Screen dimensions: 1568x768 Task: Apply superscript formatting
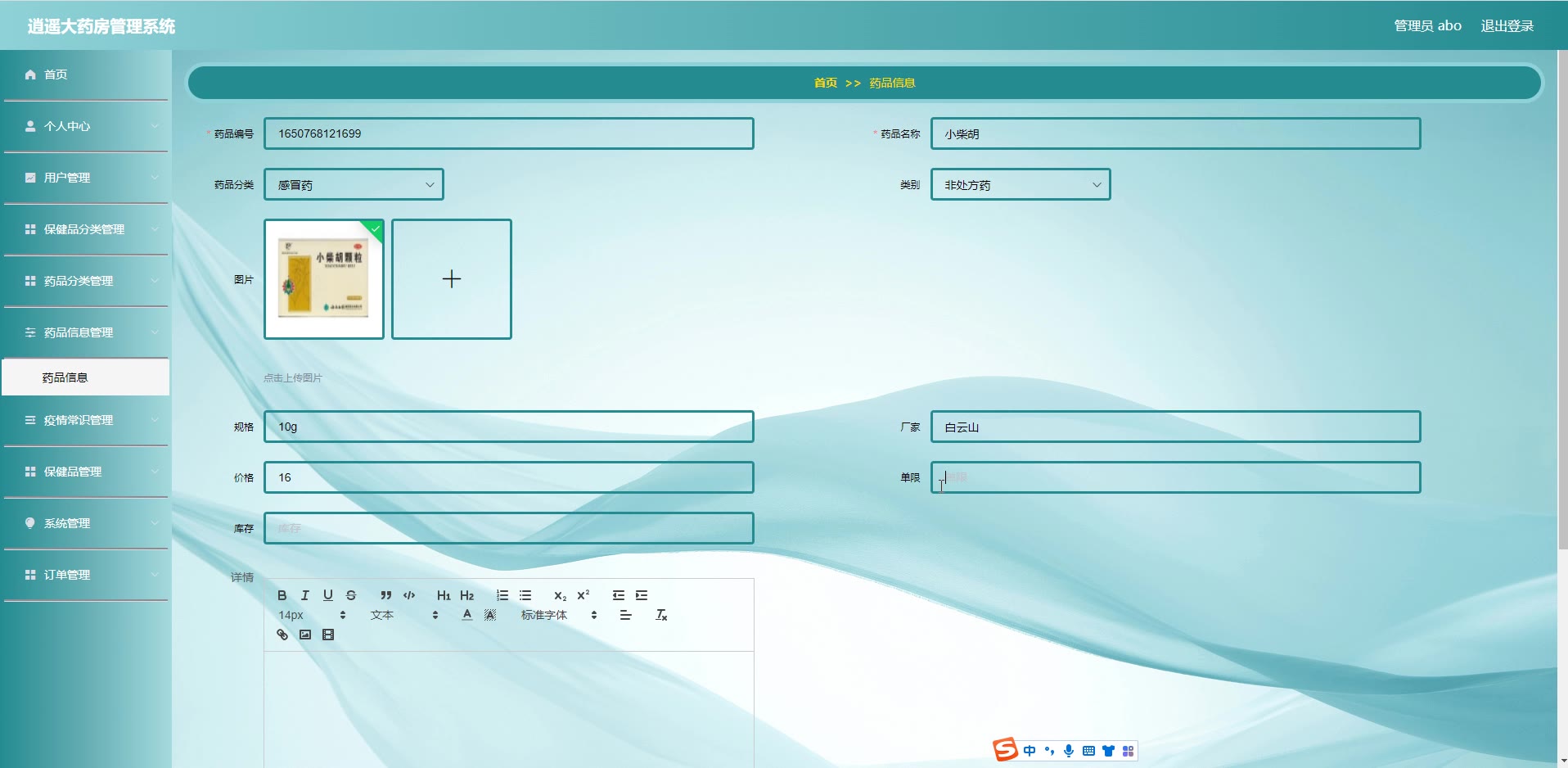coord(583,595)
